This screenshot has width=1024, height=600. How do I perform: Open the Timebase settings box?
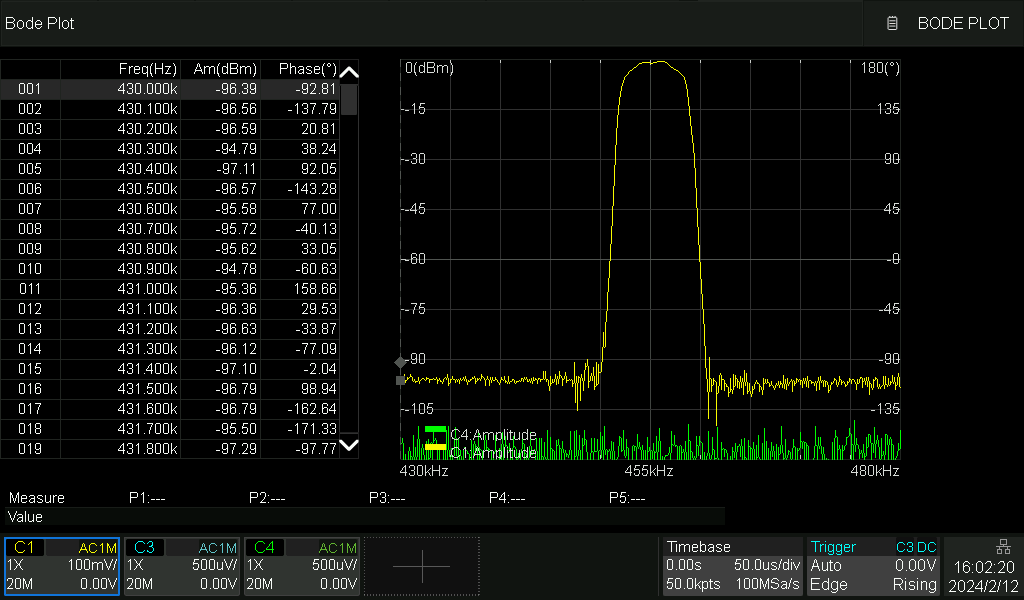[733, 566]
